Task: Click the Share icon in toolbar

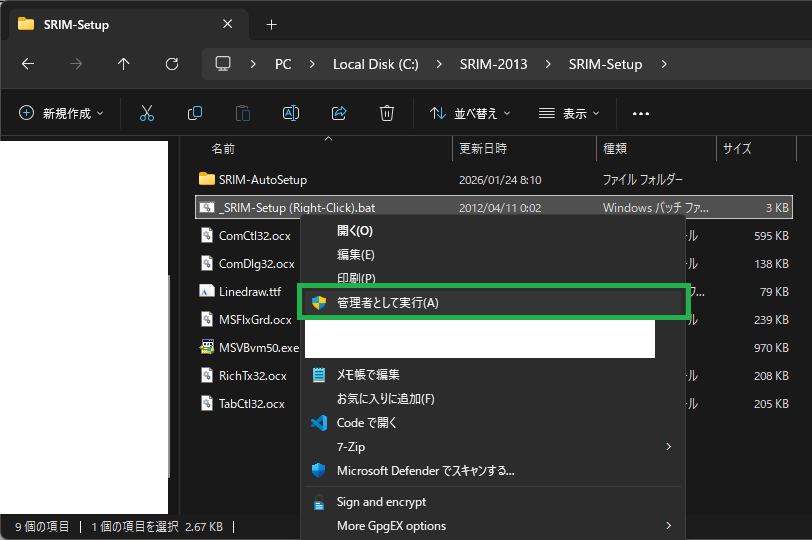Action: [339, 114]
